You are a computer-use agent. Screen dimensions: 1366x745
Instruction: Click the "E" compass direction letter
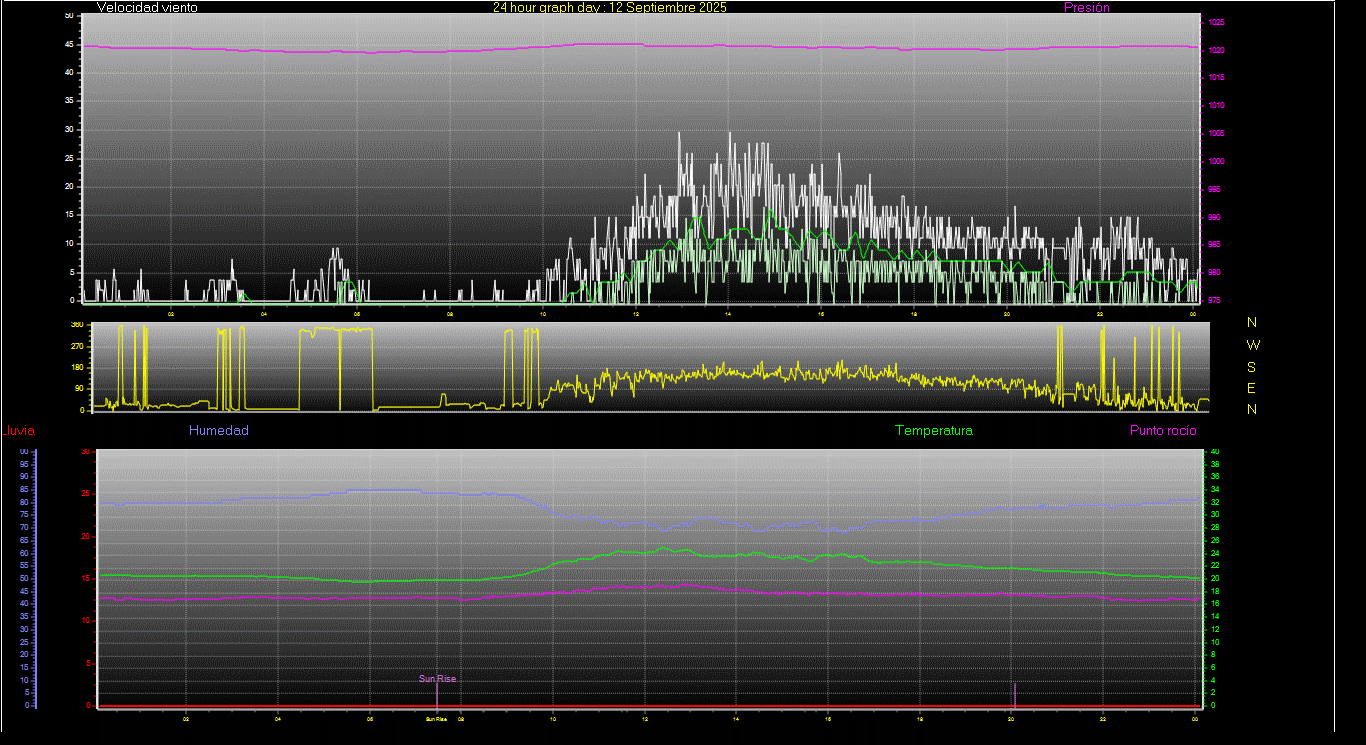coord(1252,387)
